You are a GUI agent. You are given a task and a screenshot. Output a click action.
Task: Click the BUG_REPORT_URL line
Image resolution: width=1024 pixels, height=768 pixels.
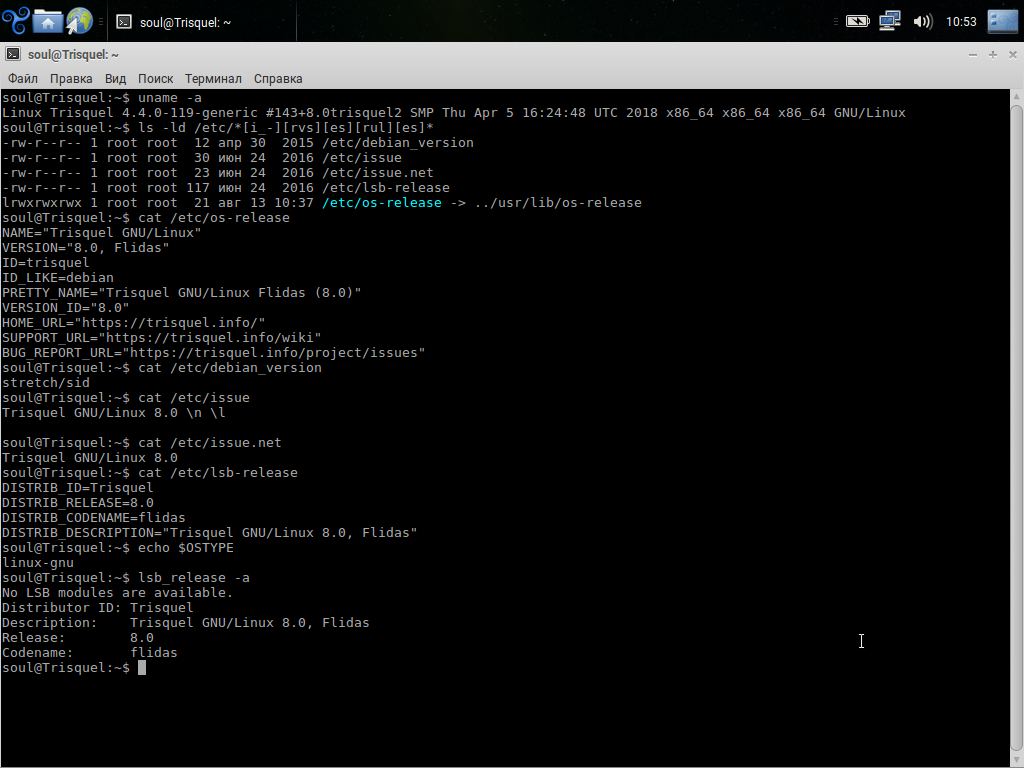click(x=214, y=353)
